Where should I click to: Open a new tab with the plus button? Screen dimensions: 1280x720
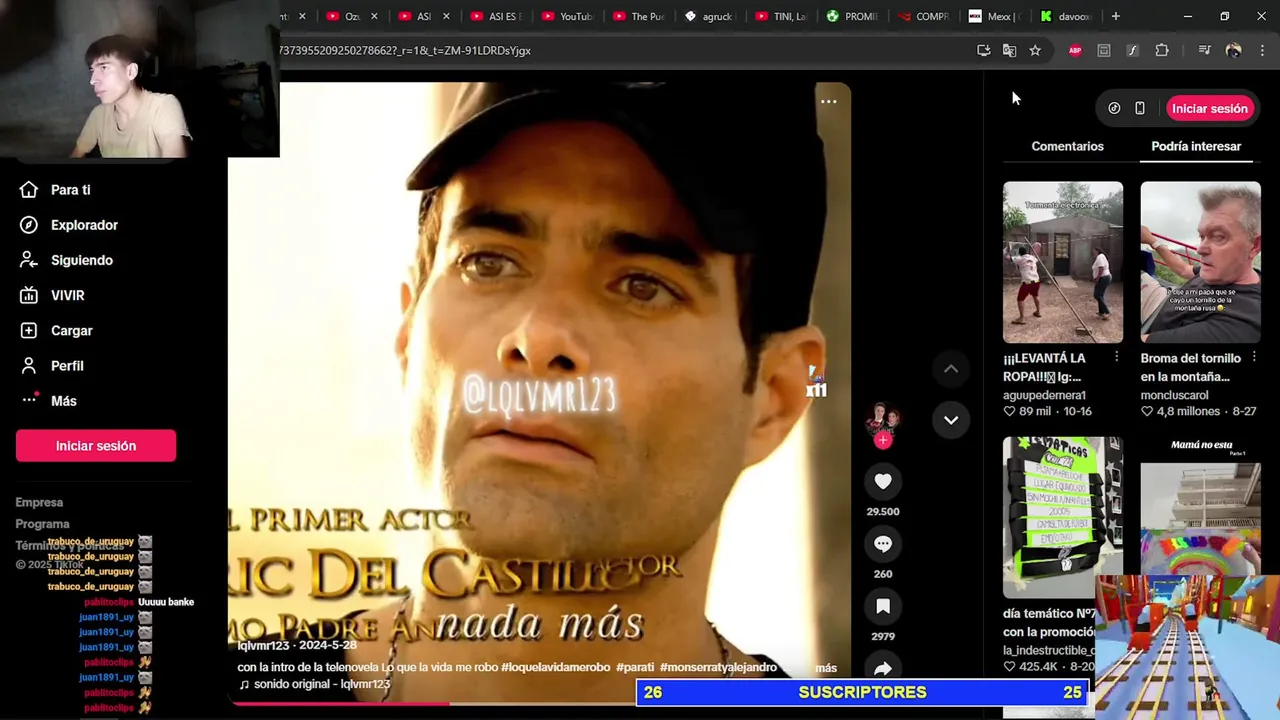(x=1115, y=16)
